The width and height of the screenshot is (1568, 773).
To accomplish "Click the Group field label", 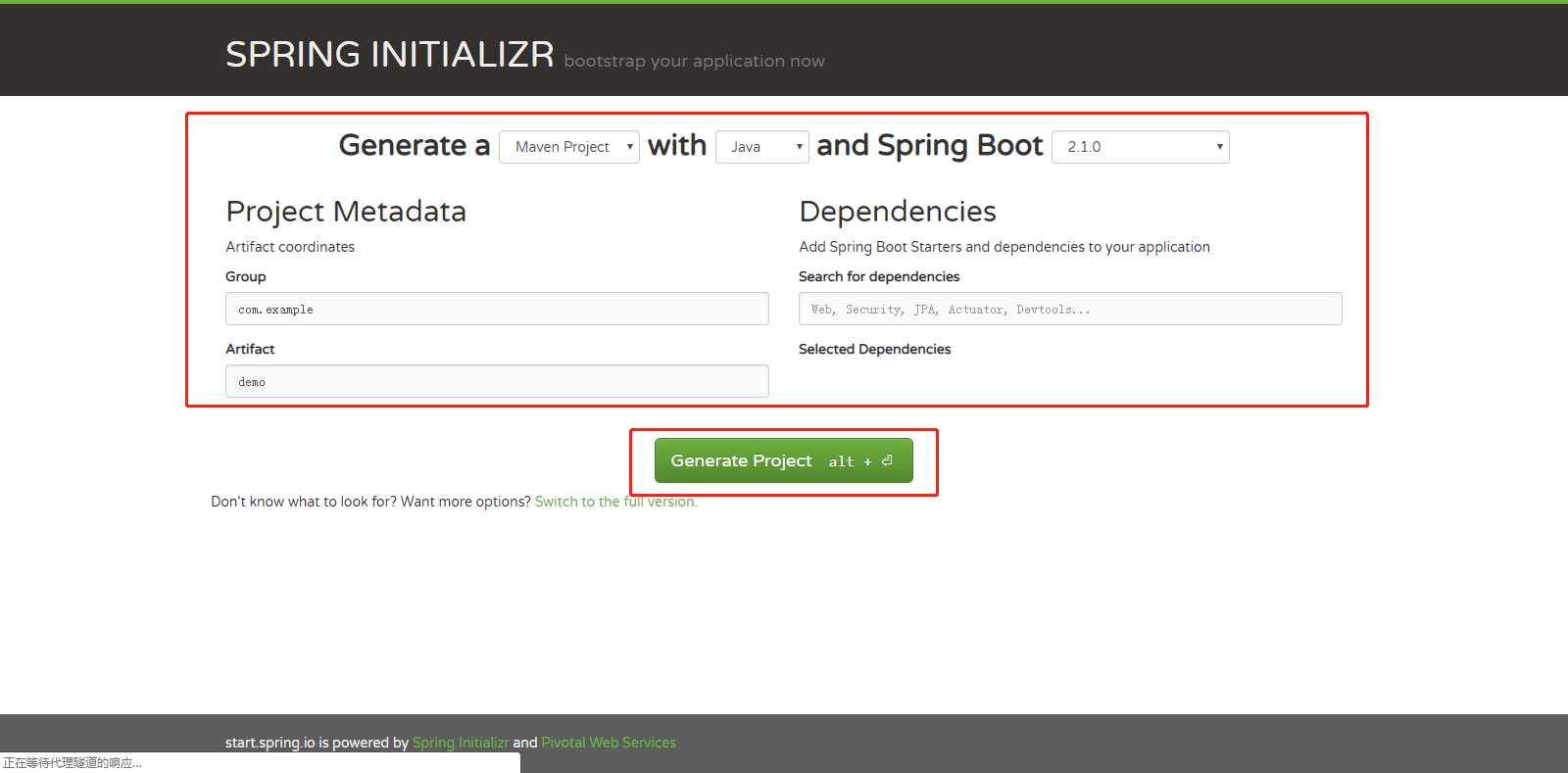I will pyautogui.click(x=246, y=276).
